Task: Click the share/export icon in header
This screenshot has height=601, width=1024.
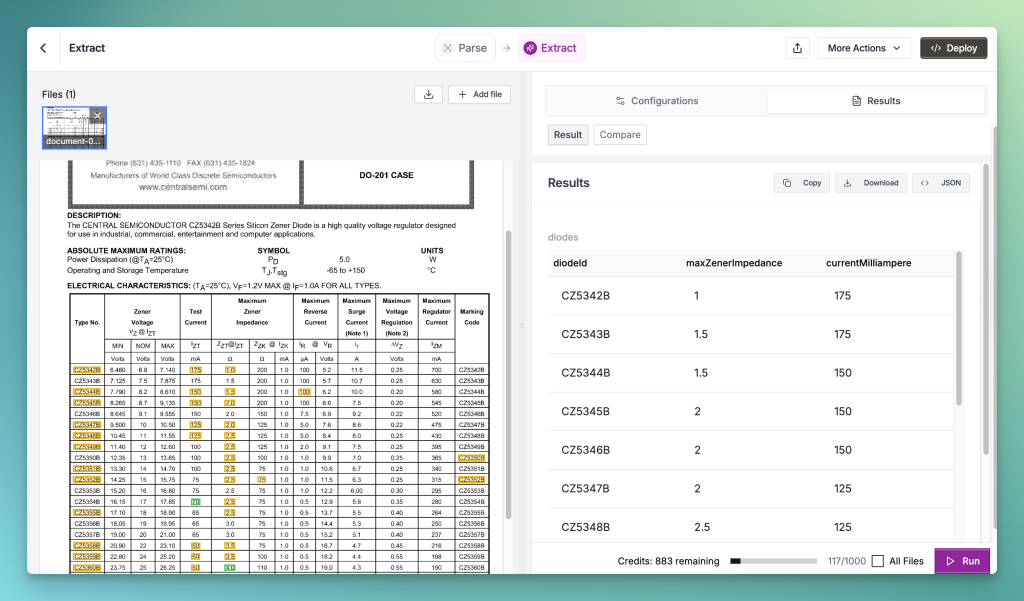Action: point(797,48)
